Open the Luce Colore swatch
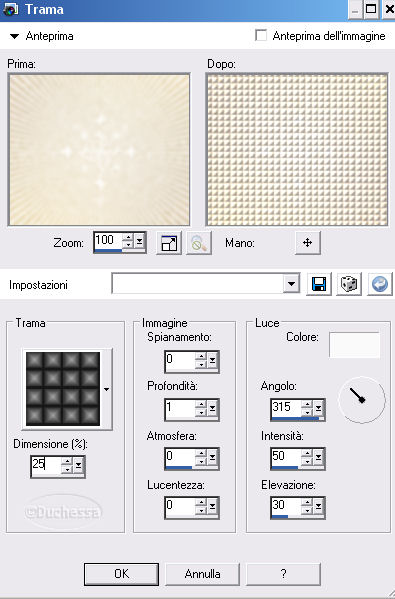 [x=355, y=345]
